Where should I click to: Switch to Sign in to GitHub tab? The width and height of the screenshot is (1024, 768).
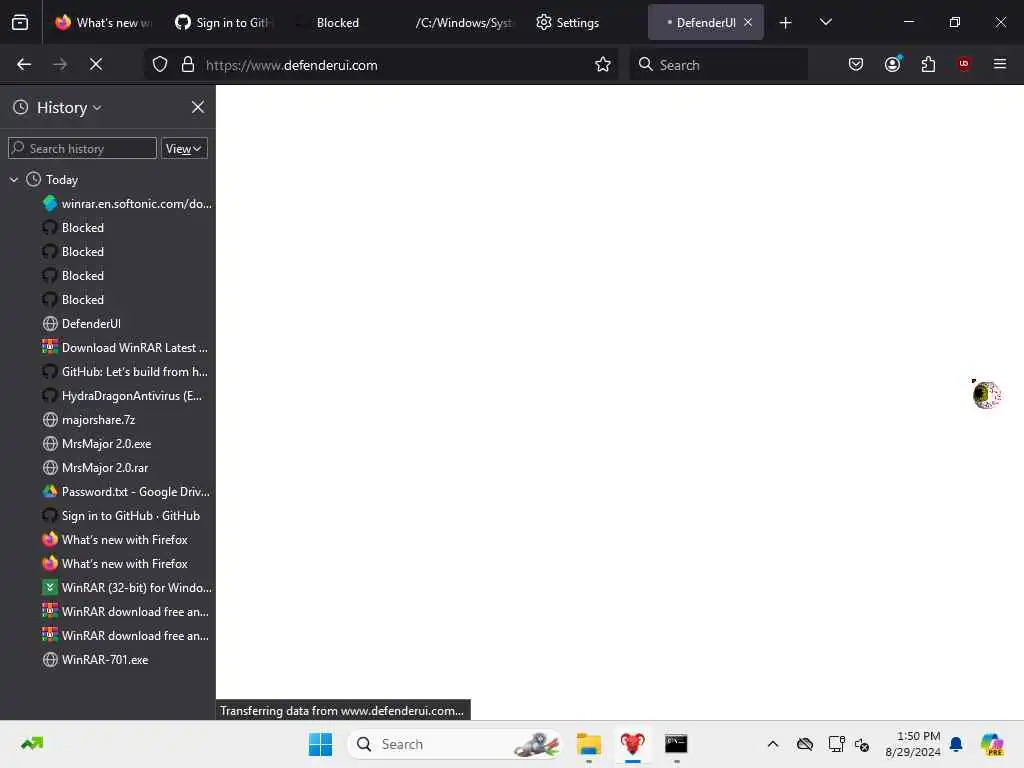point(224,22)
